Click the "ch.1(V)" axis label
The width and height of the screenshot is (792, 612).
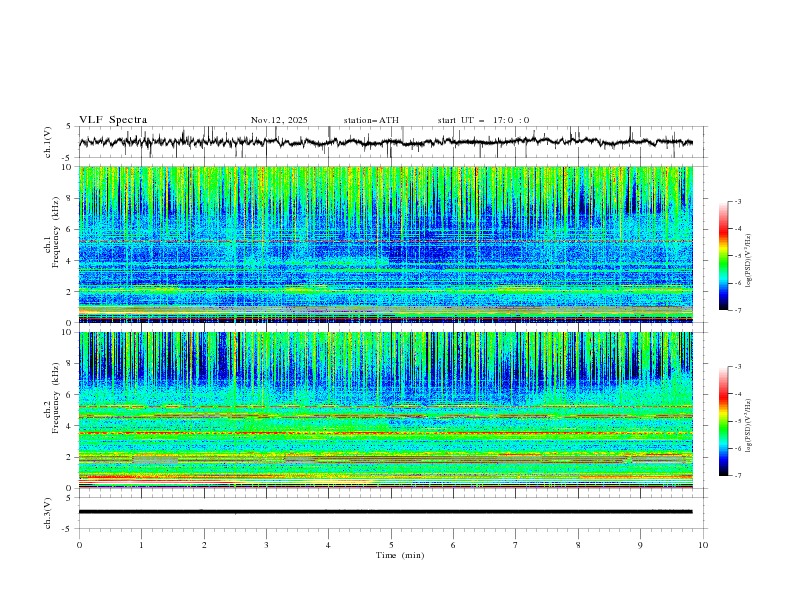(48, 142)
